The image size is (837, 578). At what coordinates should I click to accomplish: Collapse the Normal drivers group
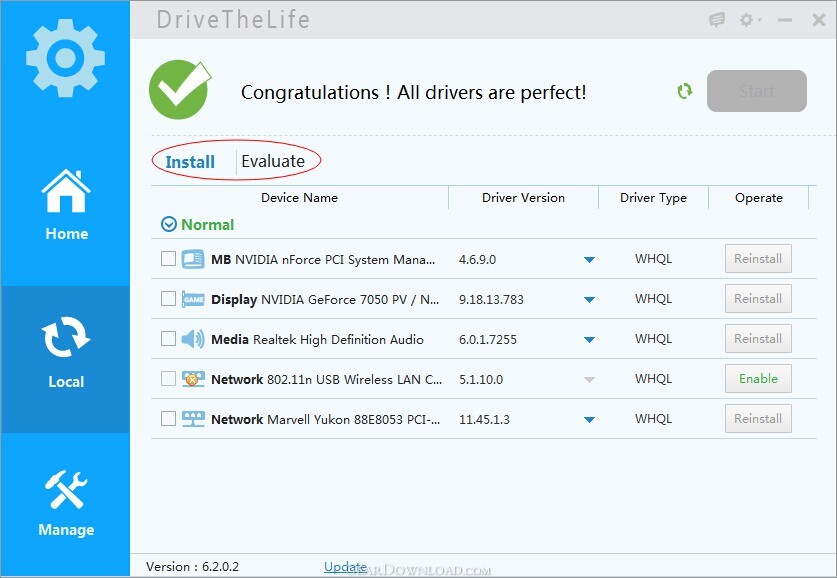pyautogui.click(x=169, y=224)
